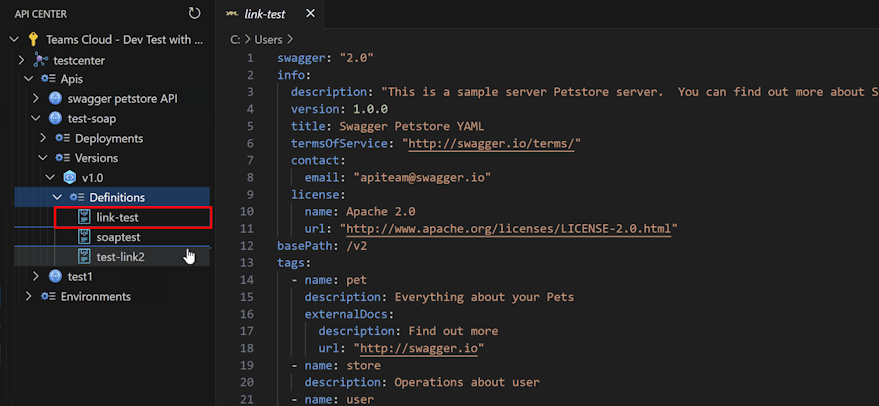
Task: Collapse the Teams Cloud subscription node
Action: [15, 40]
